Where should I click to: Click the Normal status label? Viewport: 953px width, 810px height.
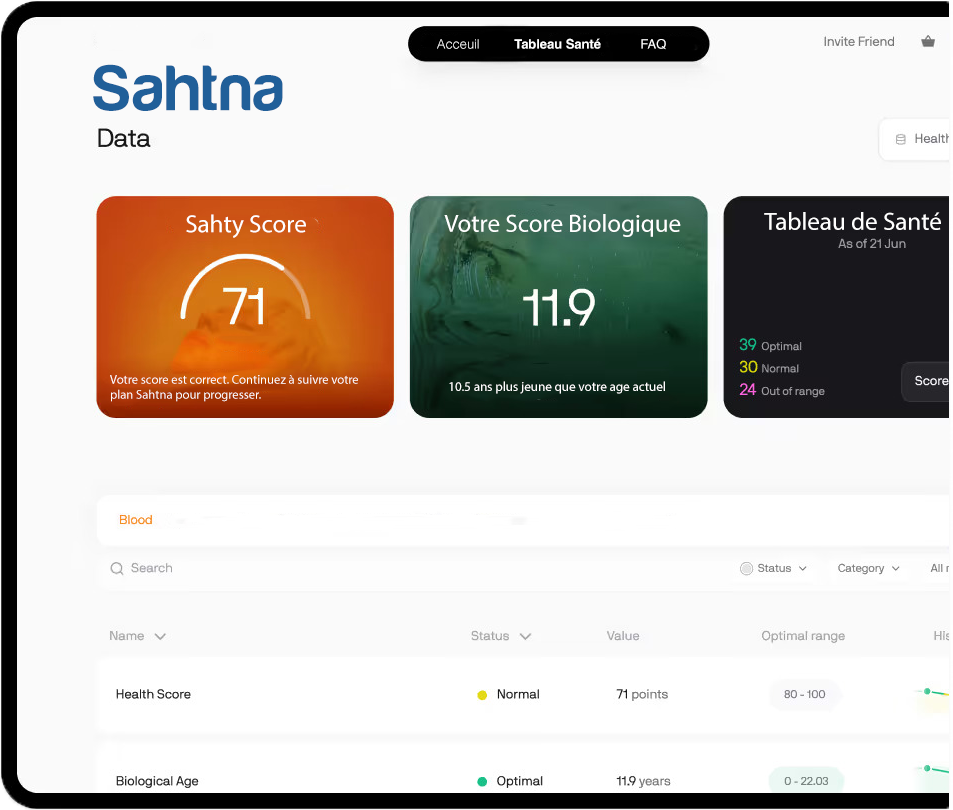[x=518, y=694]
